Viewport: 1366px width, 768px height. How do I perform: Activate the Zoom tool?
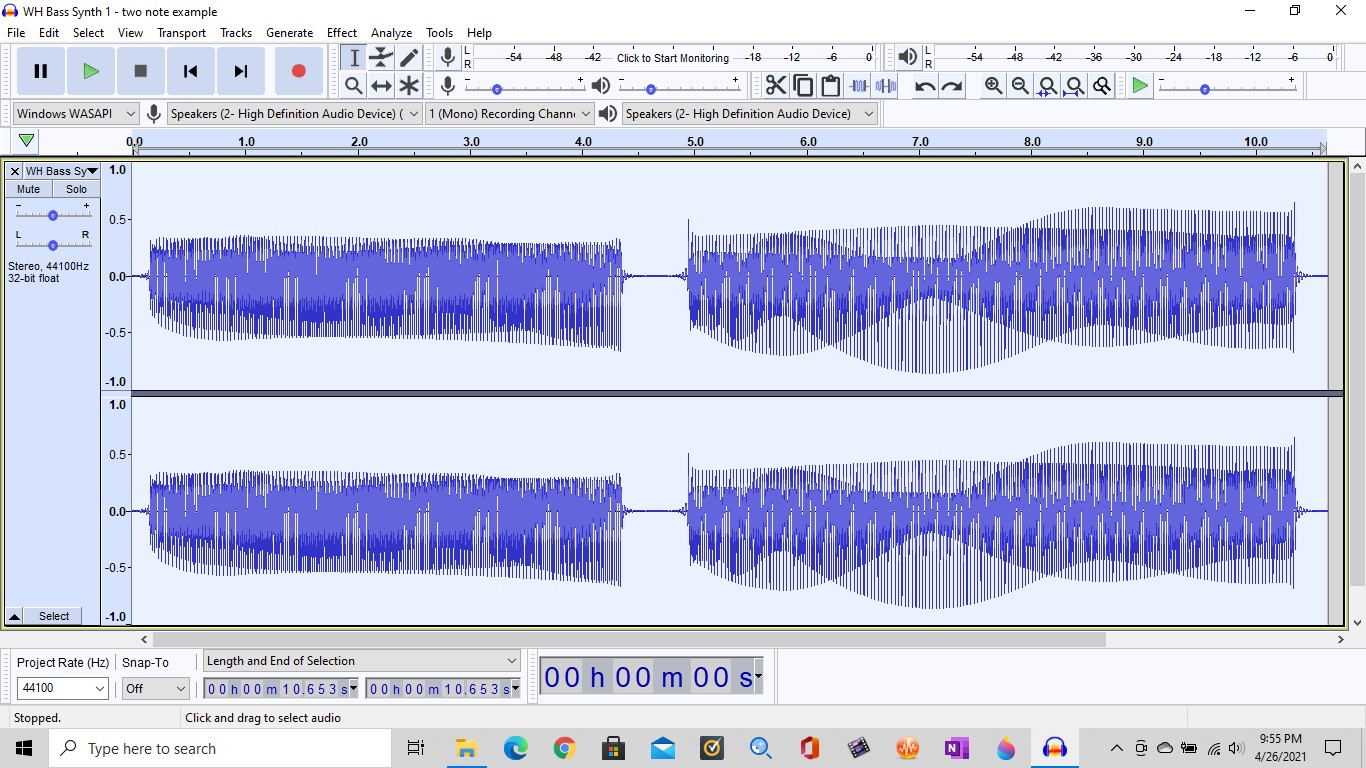point(353,85)
